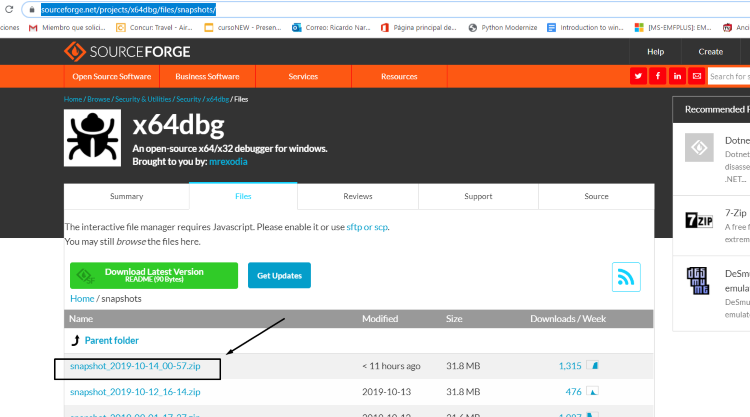Image resolution: width=750 pixels, height=417 pixels.
Task: Click Download Latest Version button
Action: point(154,275)
